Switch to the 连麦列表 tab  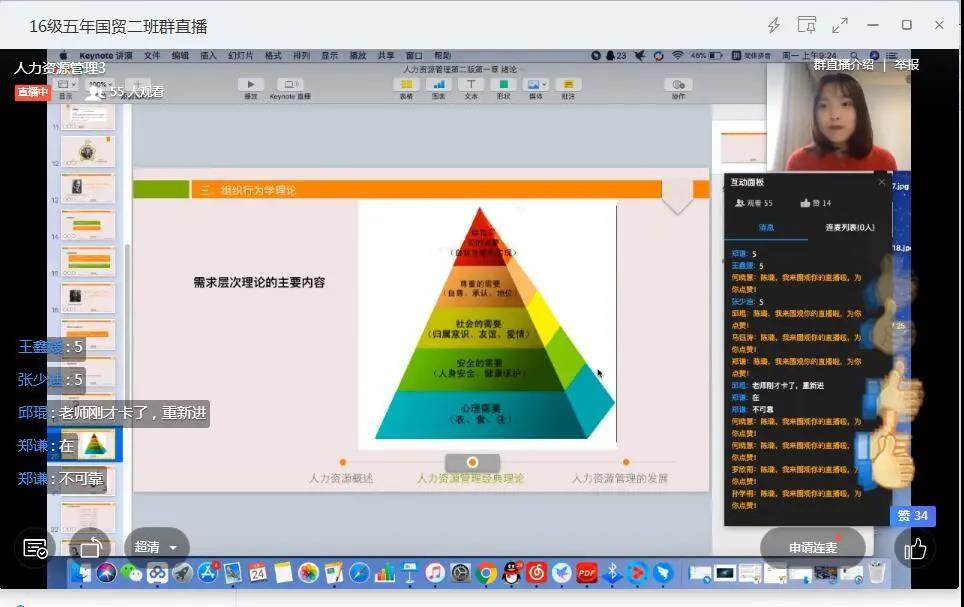coord(849,228)
